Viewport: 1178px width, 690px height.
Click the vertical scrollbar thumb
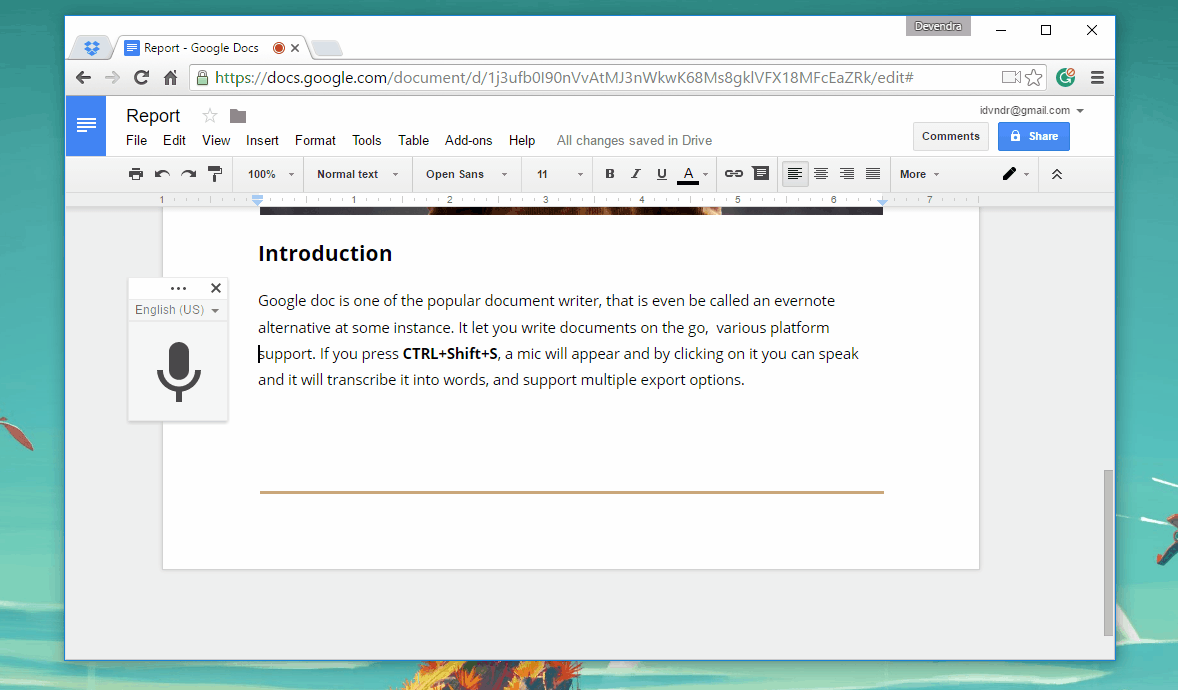coord(1108,552)
